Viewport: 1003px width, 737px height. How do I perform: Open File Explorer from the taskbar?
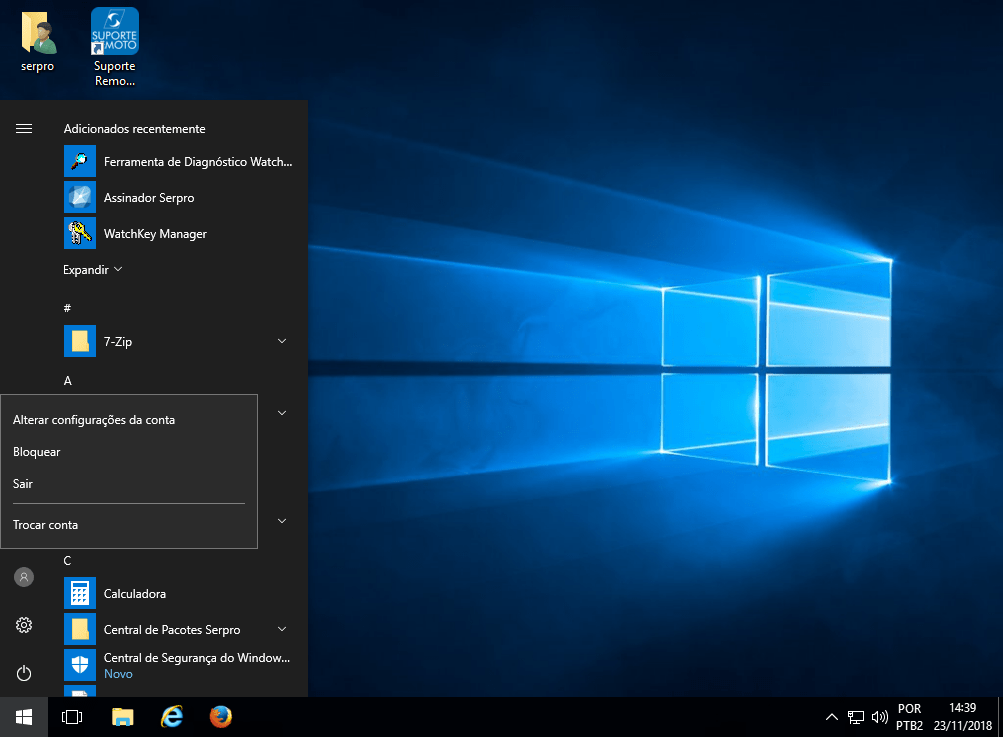pyautogui.click(x=122, y=717)
